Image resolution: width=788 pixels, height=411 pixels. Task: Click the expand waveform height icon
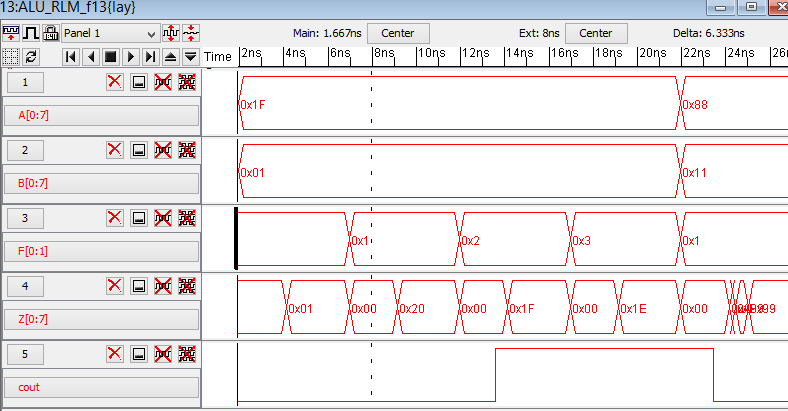pos(171,33)
